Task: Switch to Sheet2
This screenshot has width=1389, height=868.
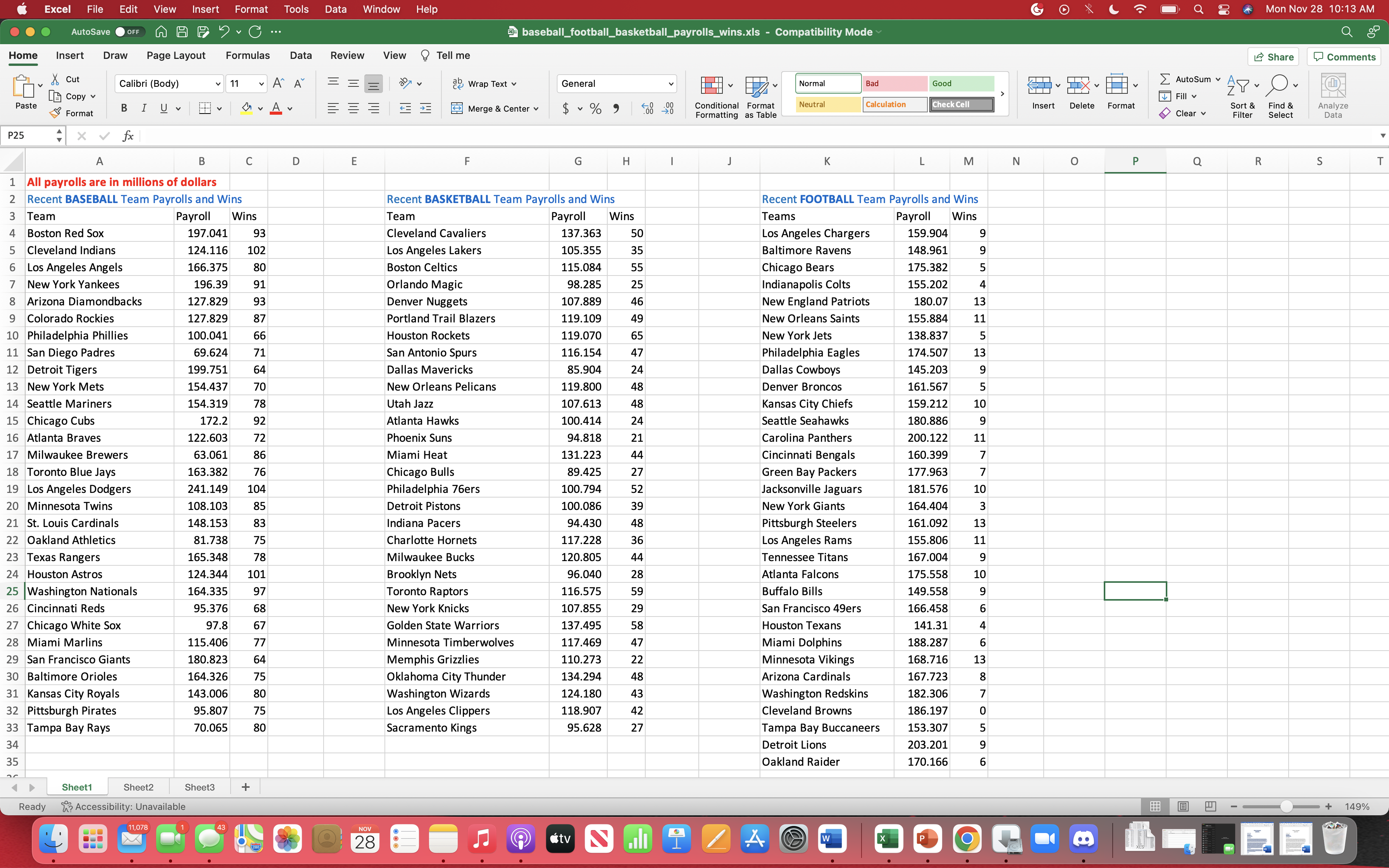Action: click(x=138, y=787)
